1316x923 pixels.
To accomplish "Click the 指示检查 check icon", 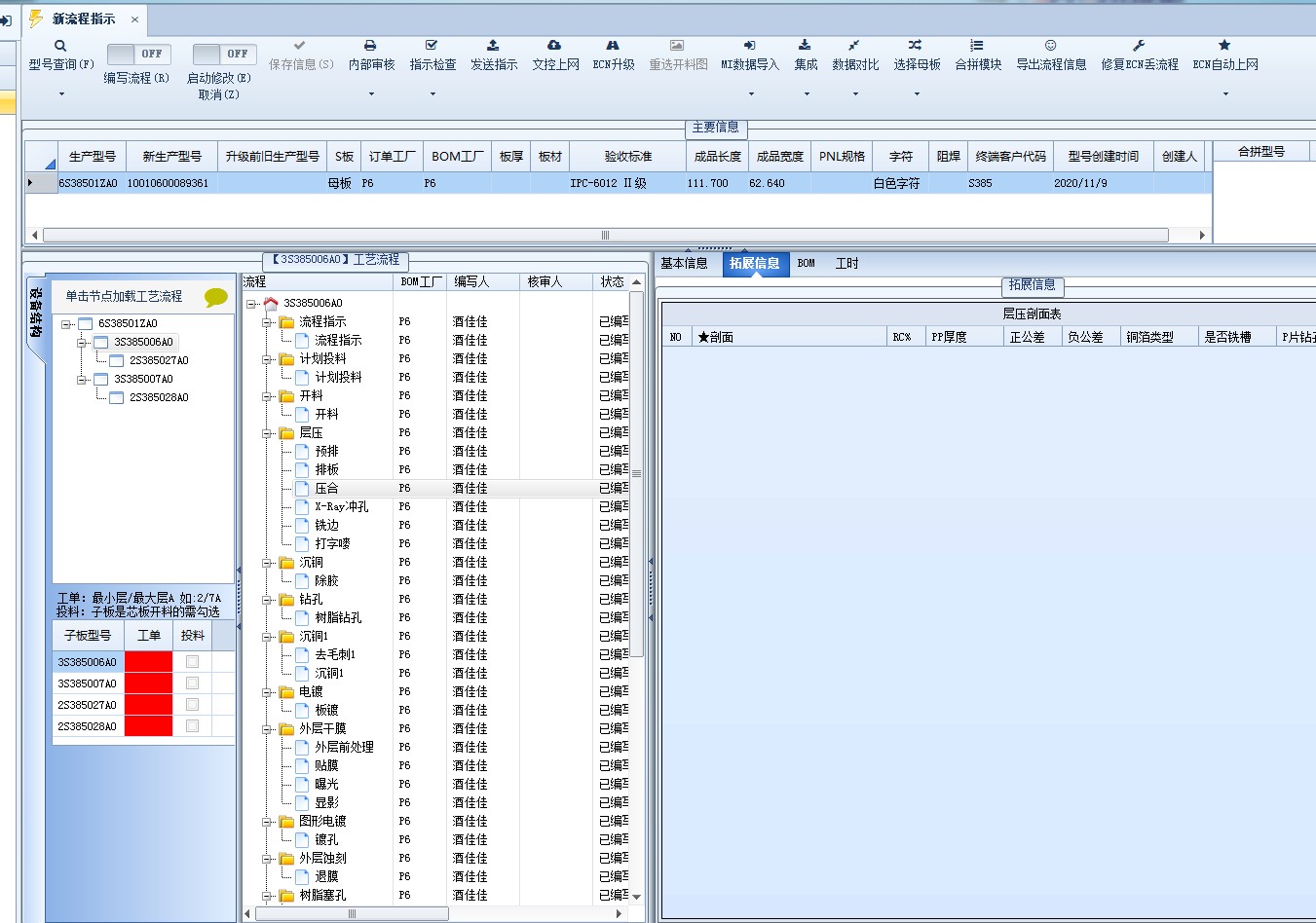I will [x=432, y=46].
